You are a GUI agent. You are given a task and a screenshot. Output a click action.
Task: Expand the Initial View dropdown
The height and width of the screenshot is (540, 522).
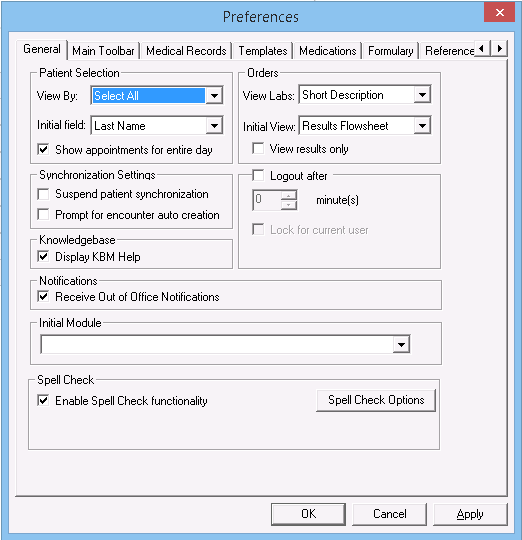pos(422,126)
